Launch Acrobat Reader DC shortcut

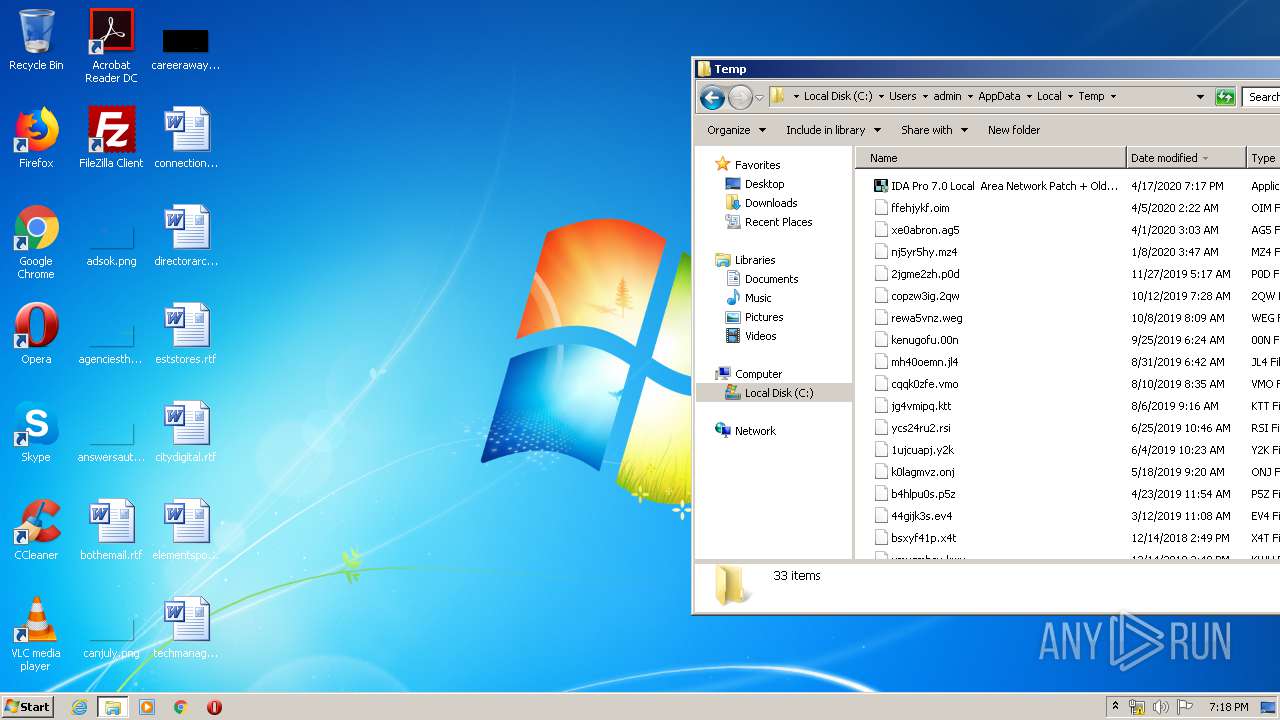point(111,46)
